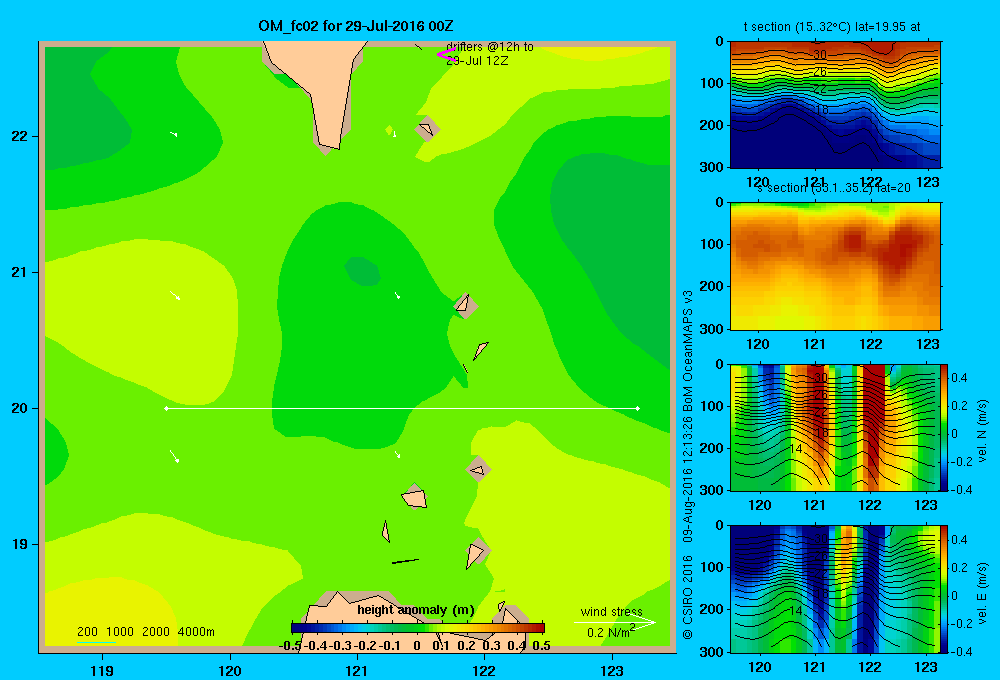Screen dimensions: 1000x680
Task: Click the '© CSIRO 2016' copyright text
Action: click(688, 598)
